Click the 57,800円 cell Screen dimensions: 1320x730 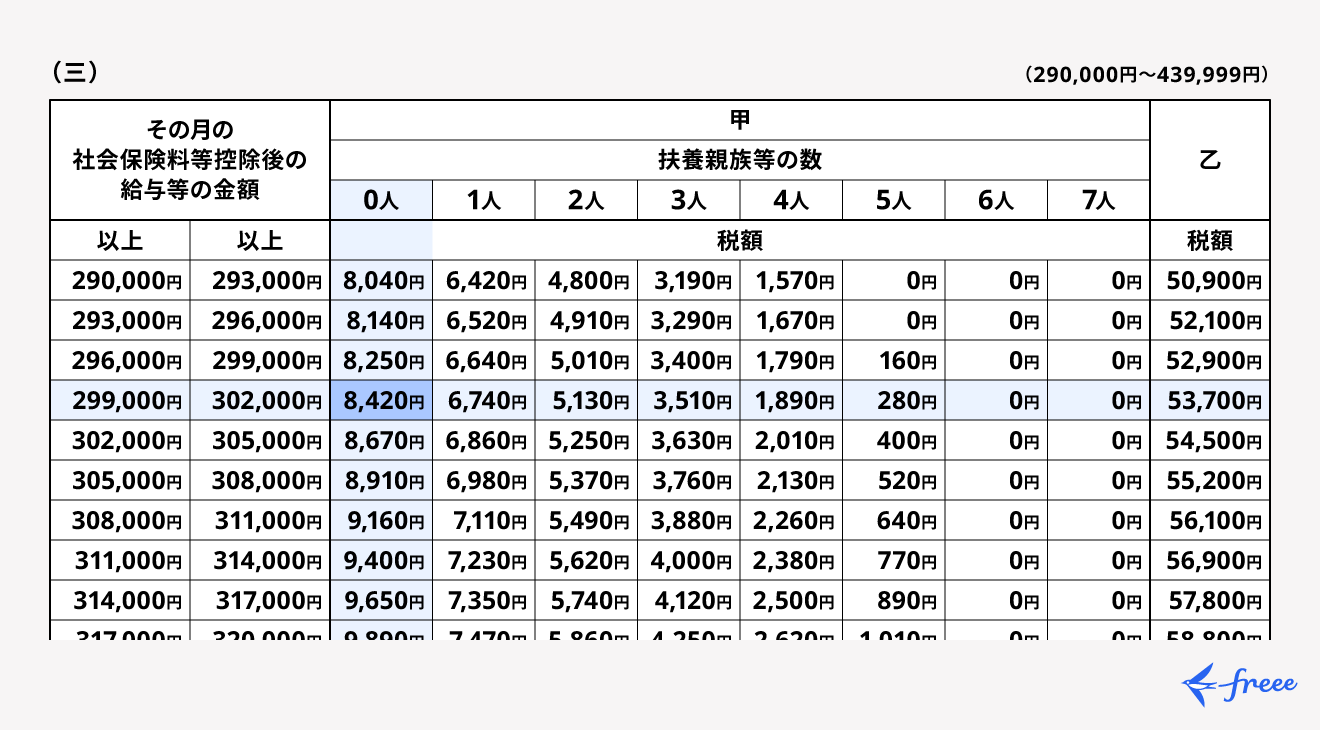pyautogui.click(x=1210, y=601)
